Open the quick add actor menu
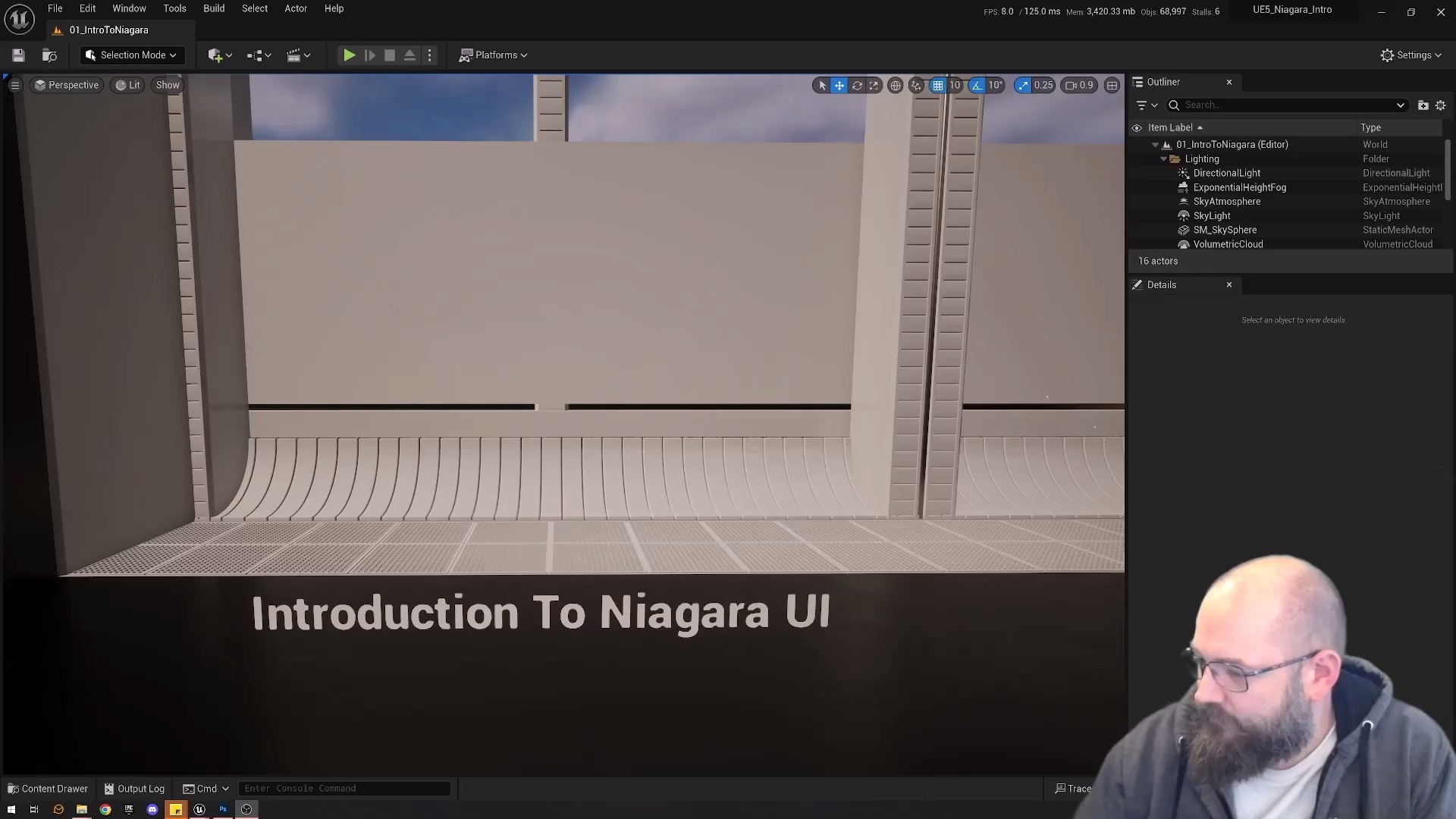1456x819 pixels. (220, 55)
